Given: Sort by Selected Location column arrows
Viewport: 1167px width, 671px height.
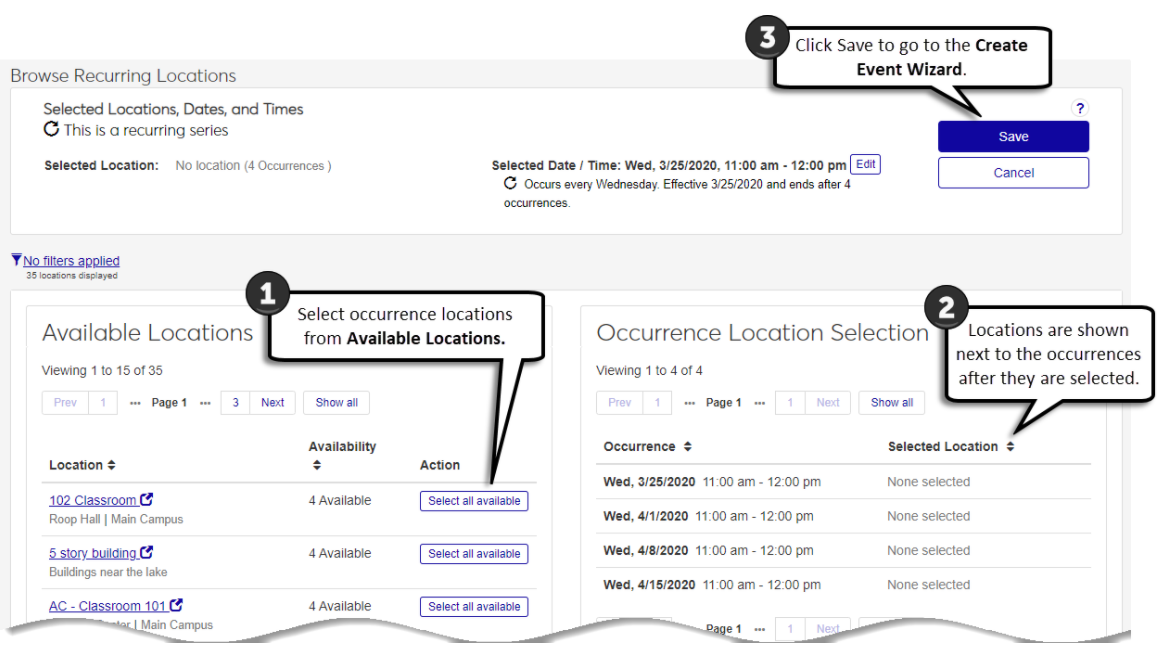Looking at the screenshot, I should click(x=1010, y=447).
